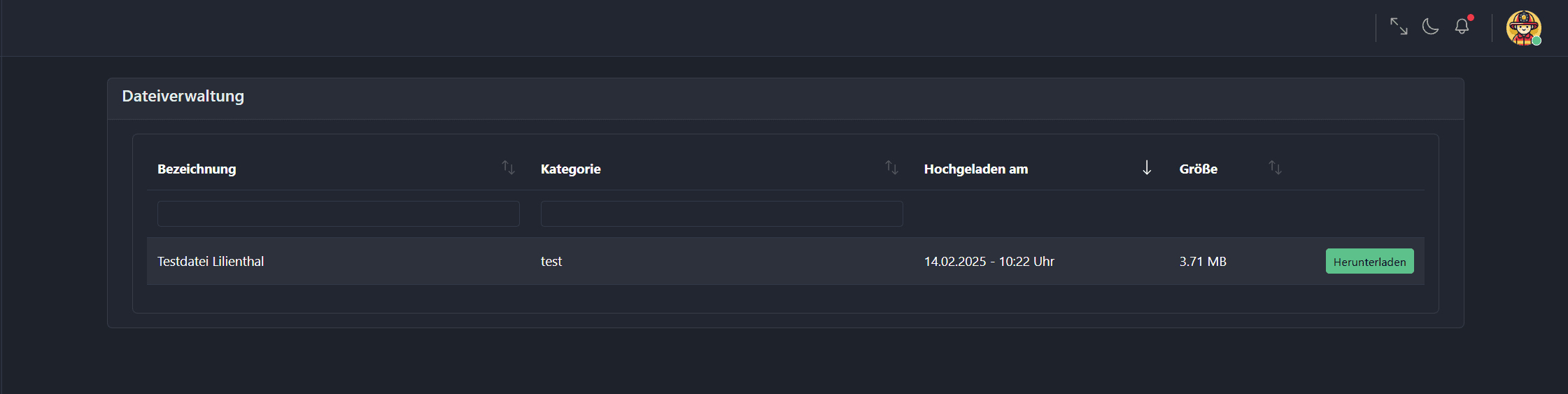Focus the Bezeichnung filter text field
This screenshot has height=394, width=1568.
coord(338,213)
